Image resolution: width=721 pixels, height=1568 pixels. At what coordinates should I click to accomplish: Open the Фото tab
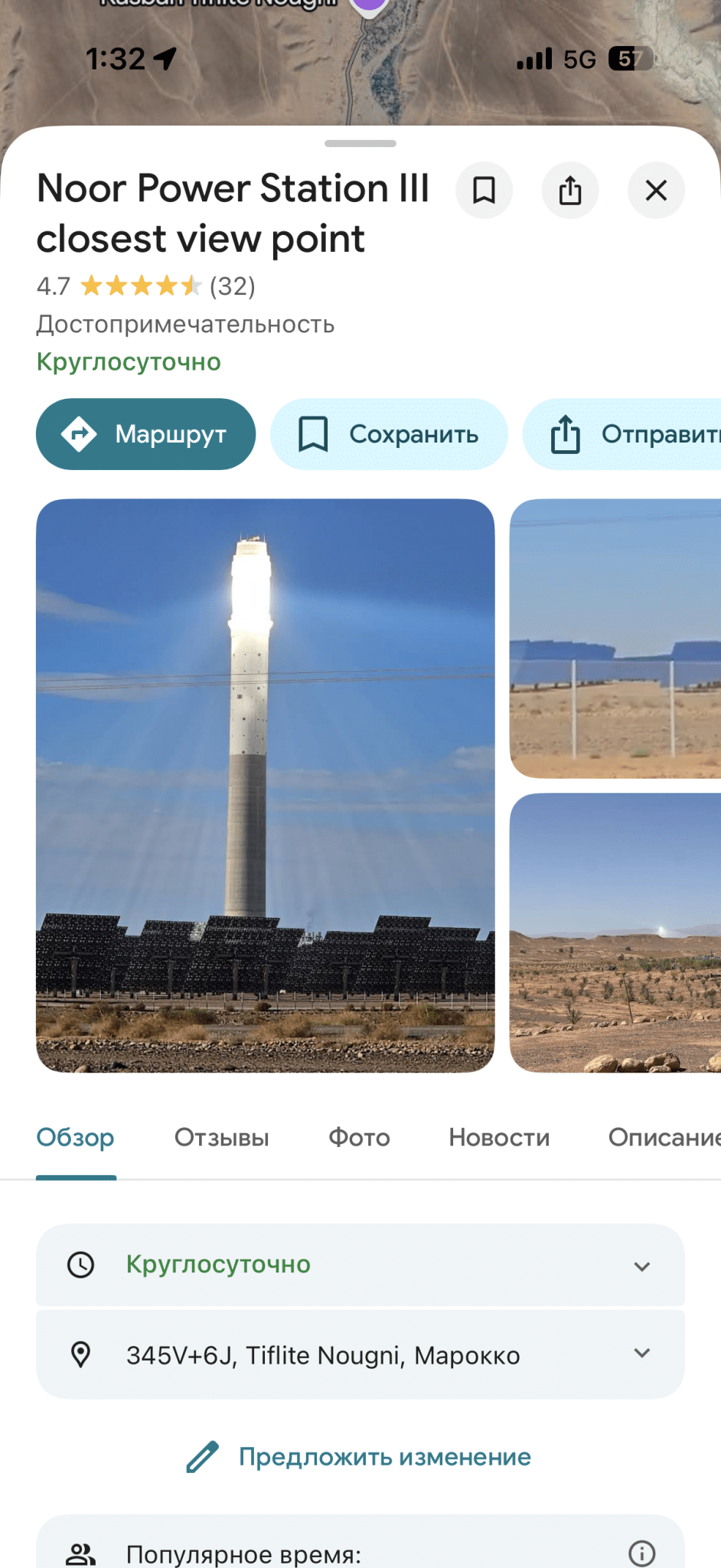[x=359, y=1138]
